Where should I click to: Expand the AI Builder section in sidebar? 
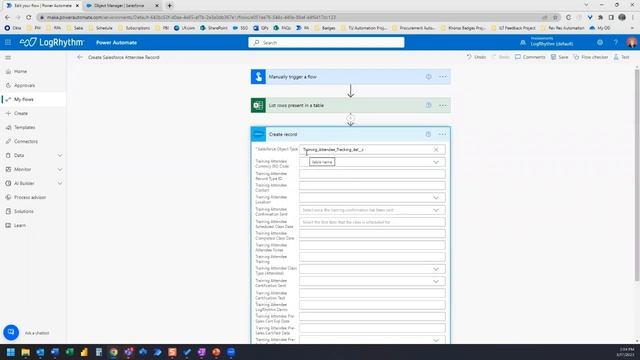point(60,183)
